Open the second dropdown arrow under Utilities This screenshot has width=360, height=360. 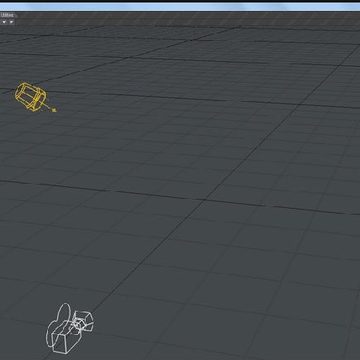(12, 22)
